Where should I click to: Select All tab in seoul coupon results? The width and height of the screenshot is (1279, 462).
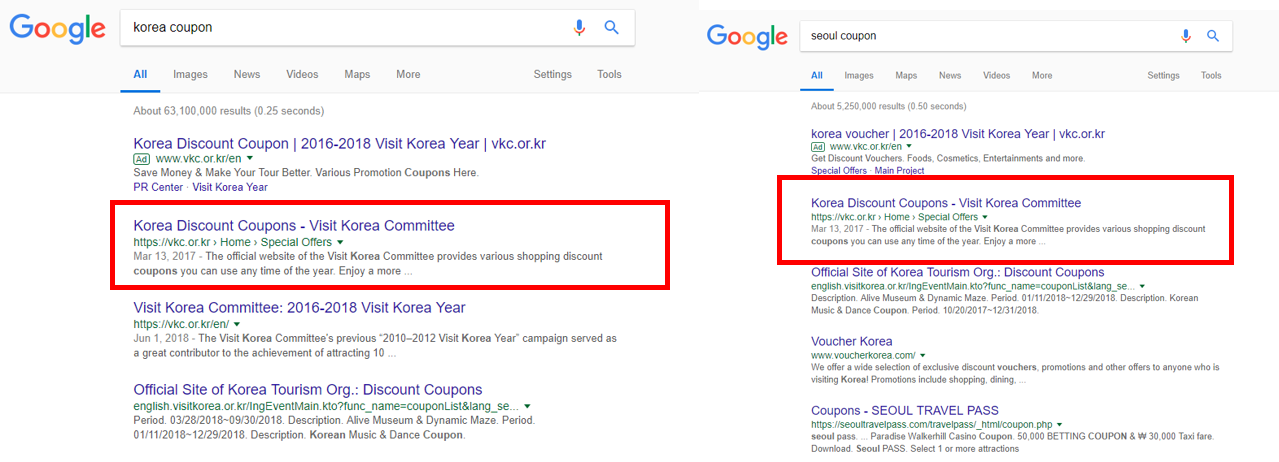tap(817, 75)
